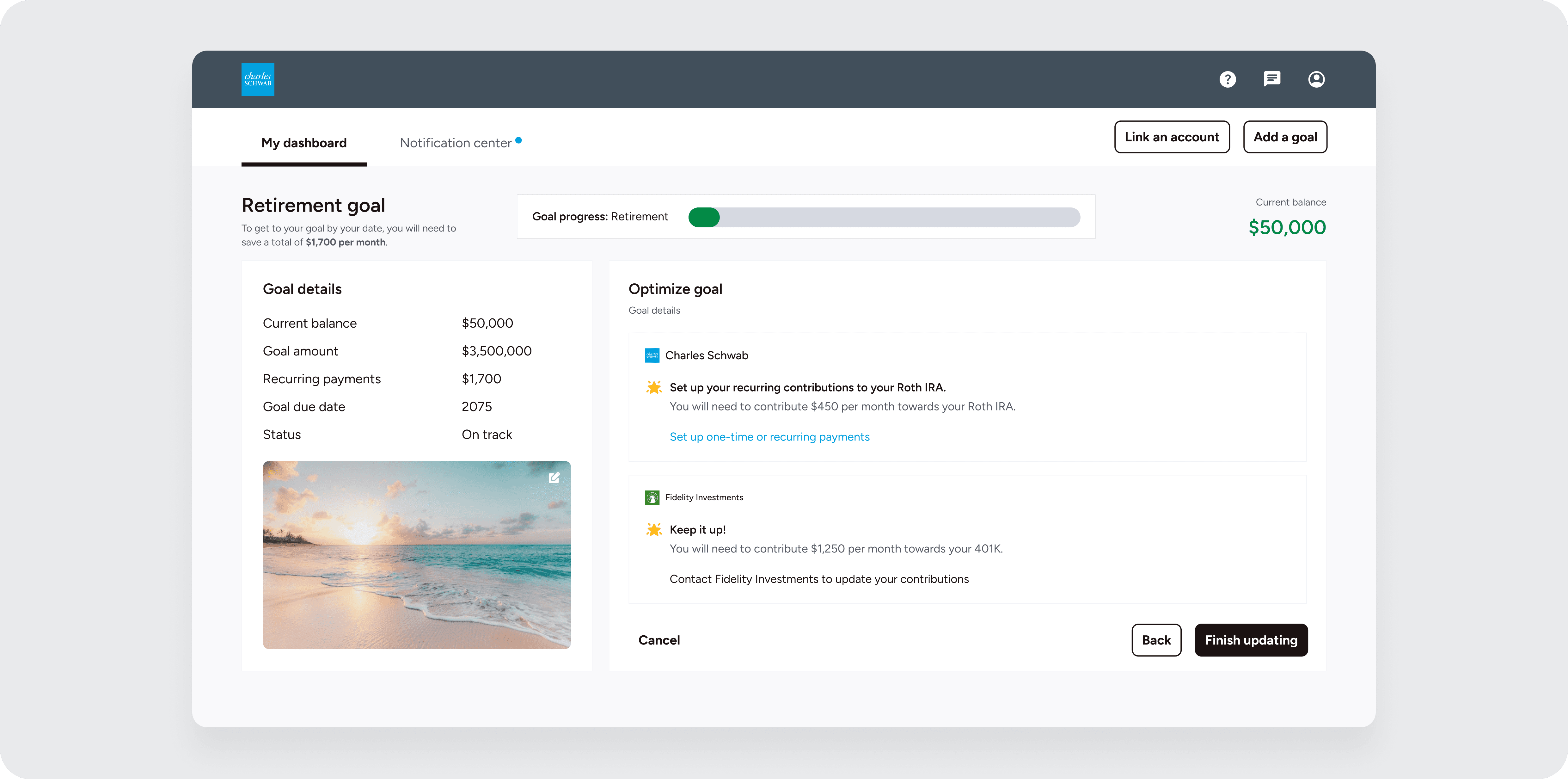
Task: Open the help question mark icon
Action: pos(1227,79)
